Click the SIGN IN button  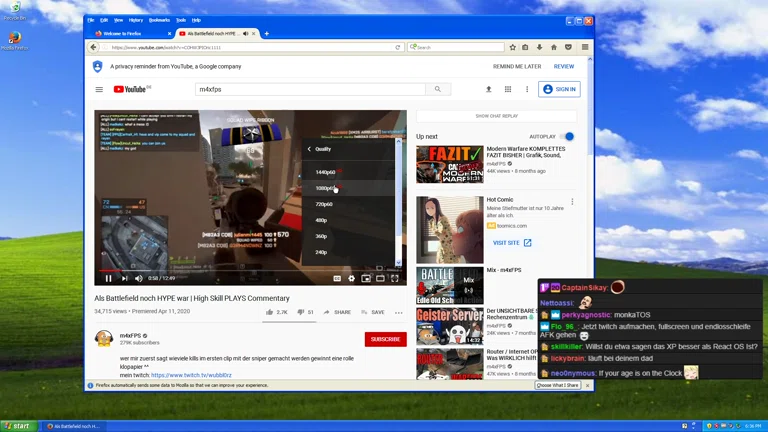tap(559, 89)
